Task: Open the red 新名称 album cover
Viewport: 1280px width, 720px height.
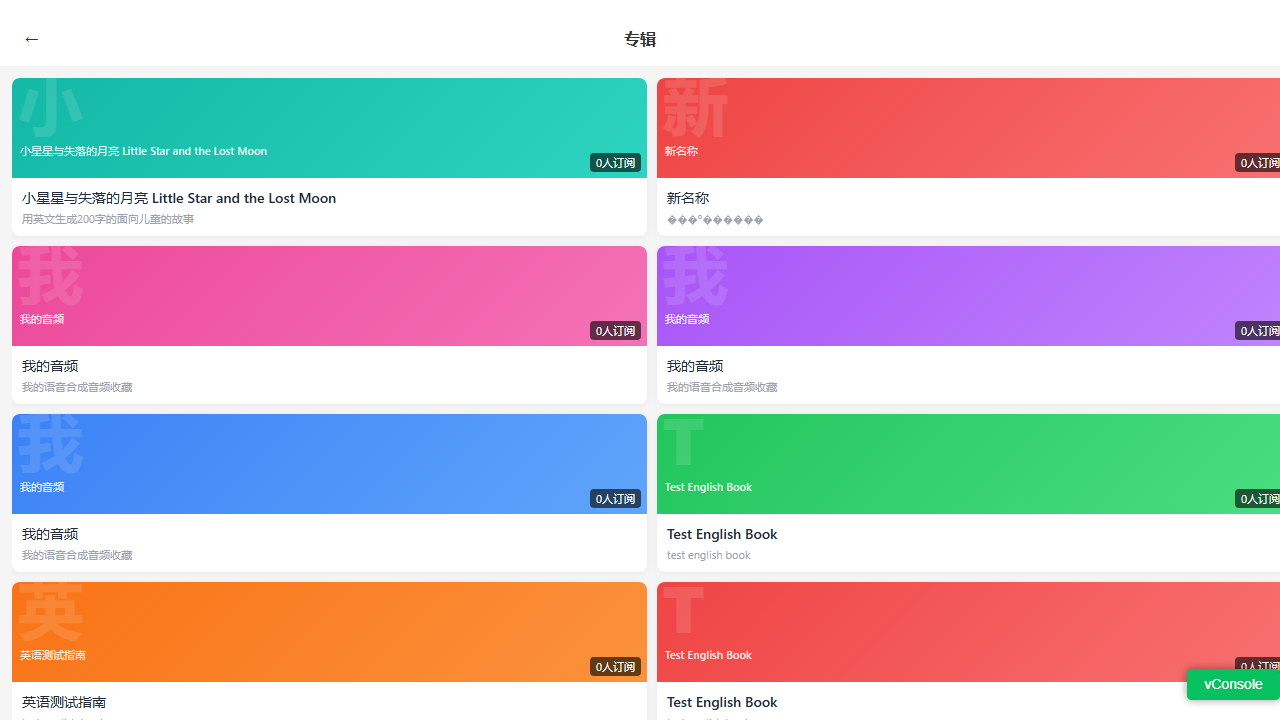Action: pyautogui.click(x=968, y=128)
